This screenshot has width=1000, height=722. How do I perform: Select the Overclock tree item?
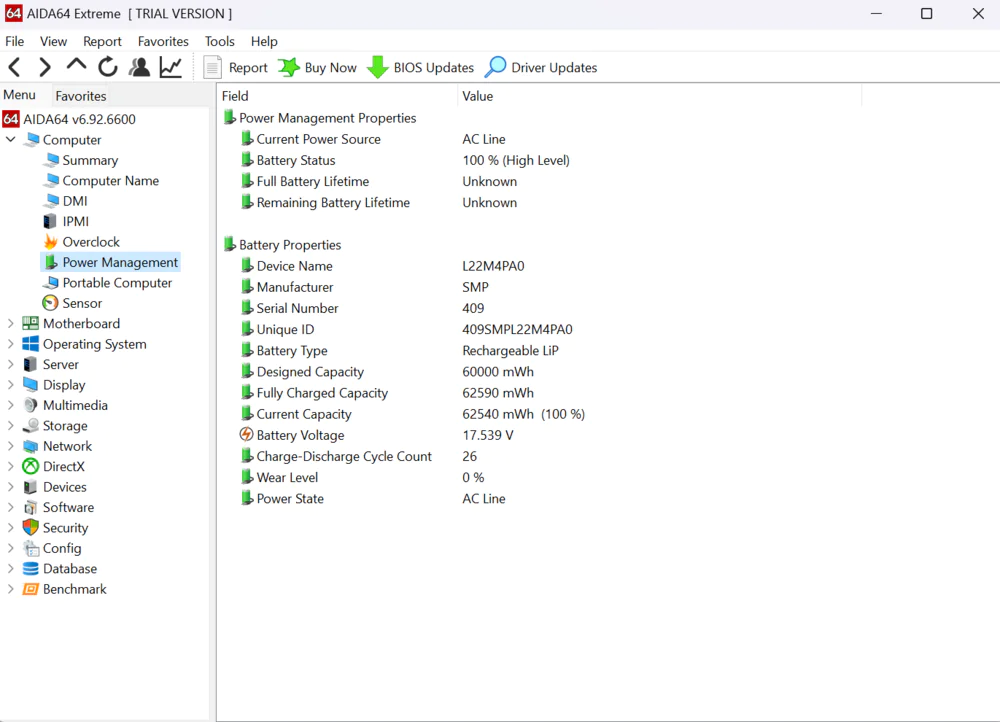(x=82, y=242)
